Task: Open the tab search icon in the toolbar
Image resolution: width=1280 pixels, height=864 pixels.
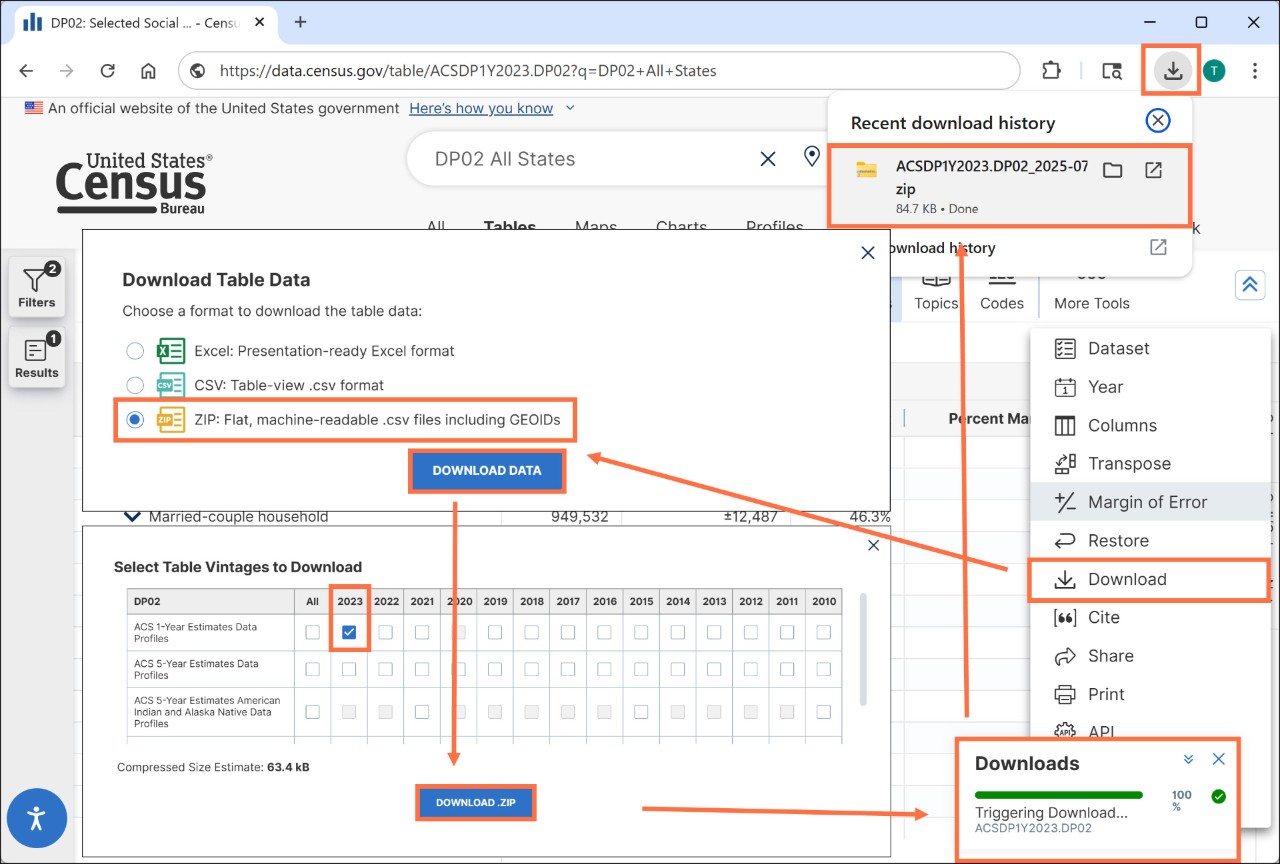Action: pyautogui.click(x=1111, y=71)
